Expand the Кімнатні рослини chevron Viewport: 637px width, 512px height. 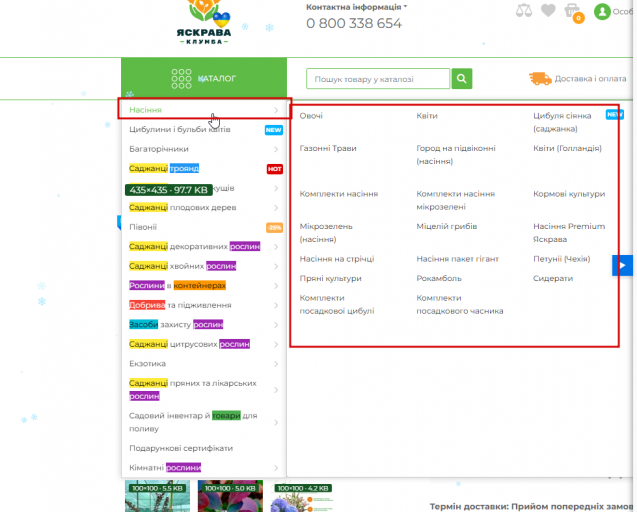click(x=276, y=468)
